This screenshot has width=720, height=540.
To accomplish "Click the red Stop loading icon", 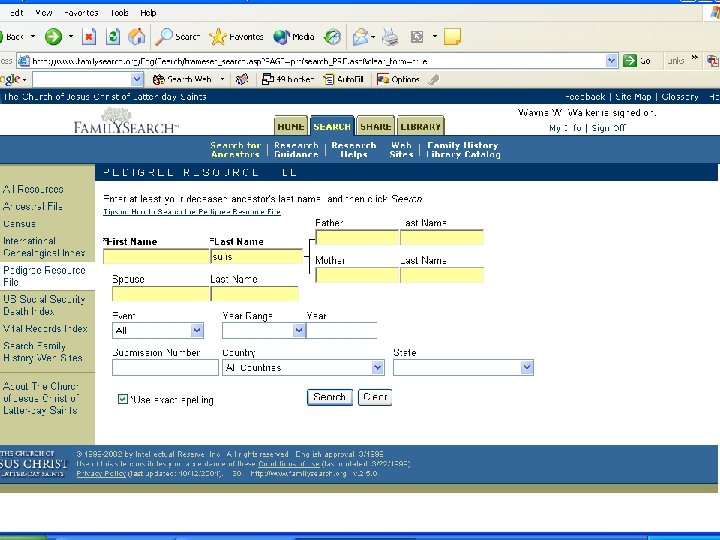I will [88, 37].
